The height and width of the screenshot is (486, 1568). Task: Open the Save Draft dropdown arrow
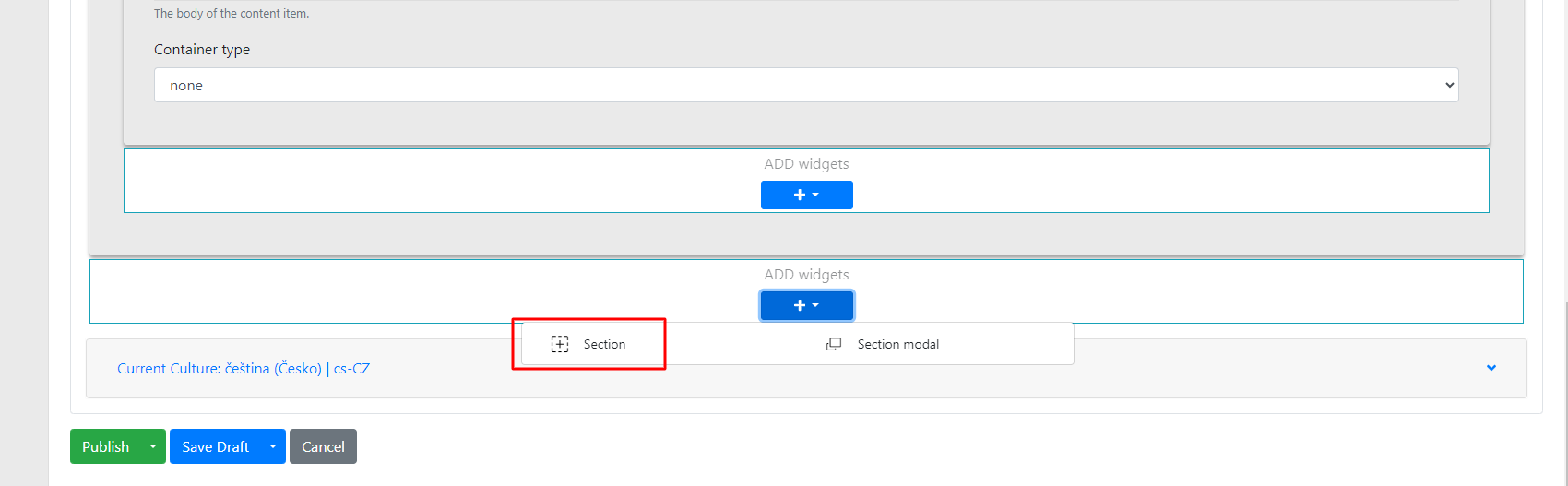click(x=273, y=446)
